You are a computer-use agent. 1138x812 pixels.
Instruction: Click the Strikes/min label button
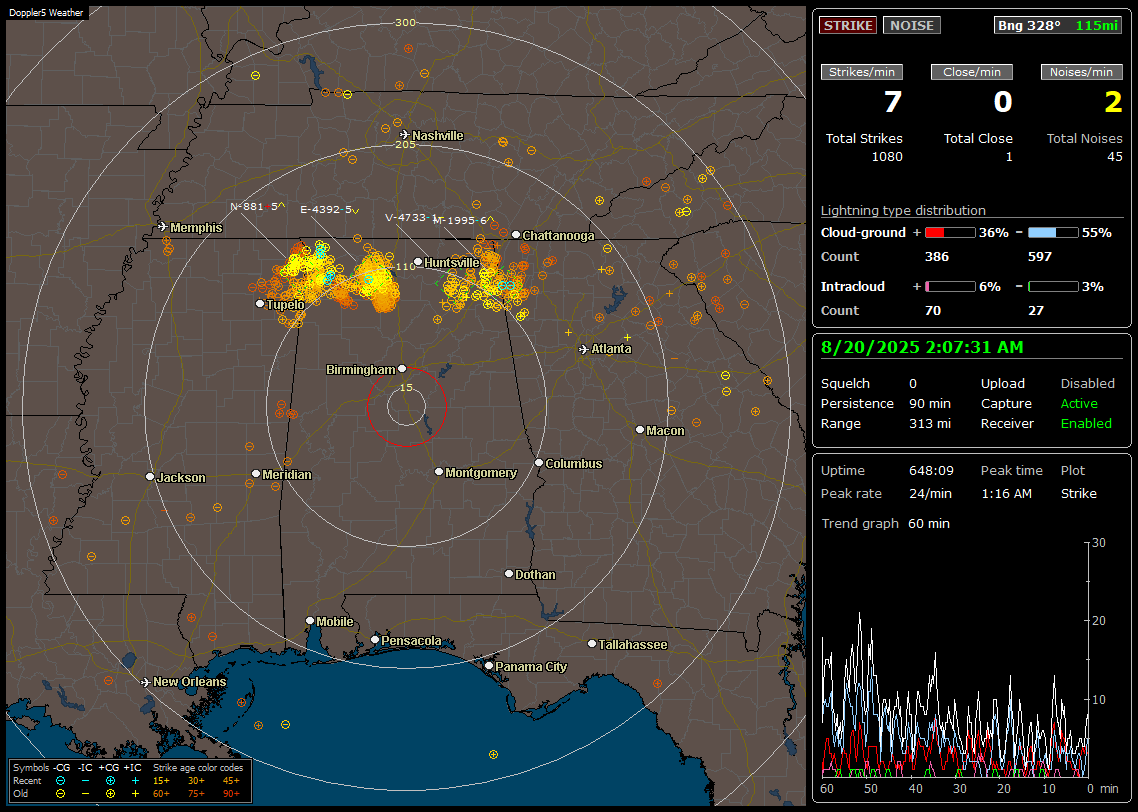[x=862, y=72]
